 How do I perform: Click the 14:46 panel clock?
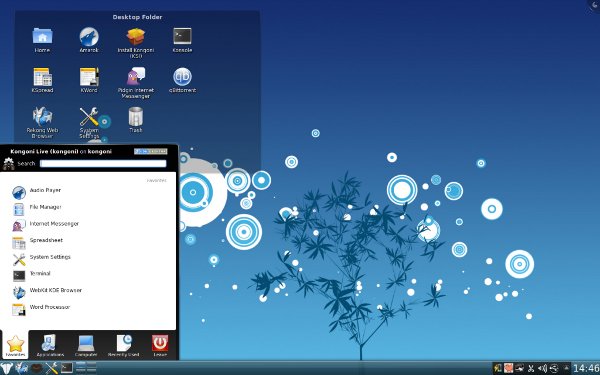pyautogui.click(x=586, y=368)
